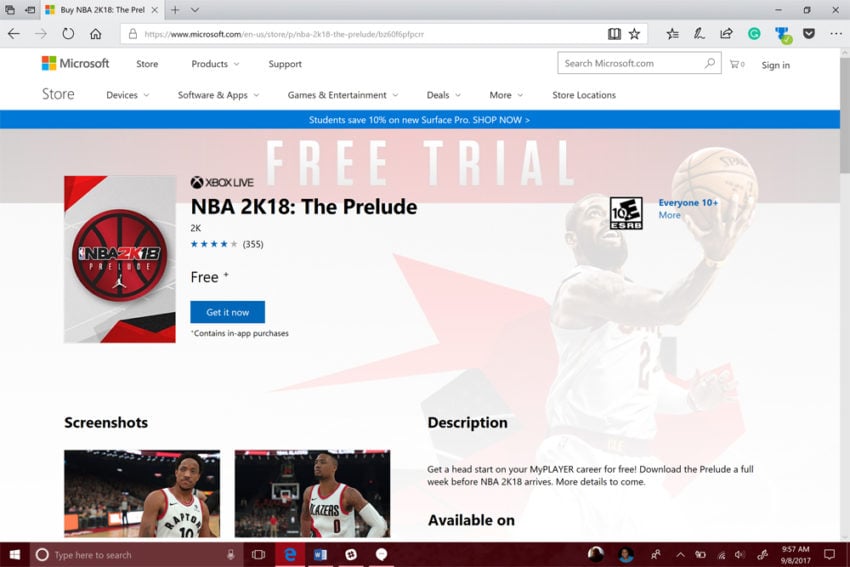
Task: Show tab previews chevron
Action: (195, 10)
